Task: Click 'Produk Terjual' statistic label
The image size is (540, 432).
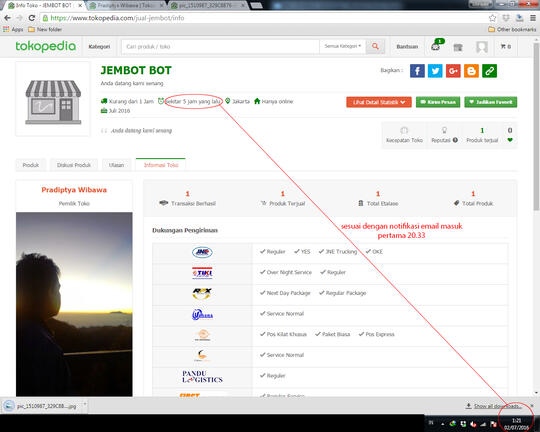Action: tap(287, 204)
